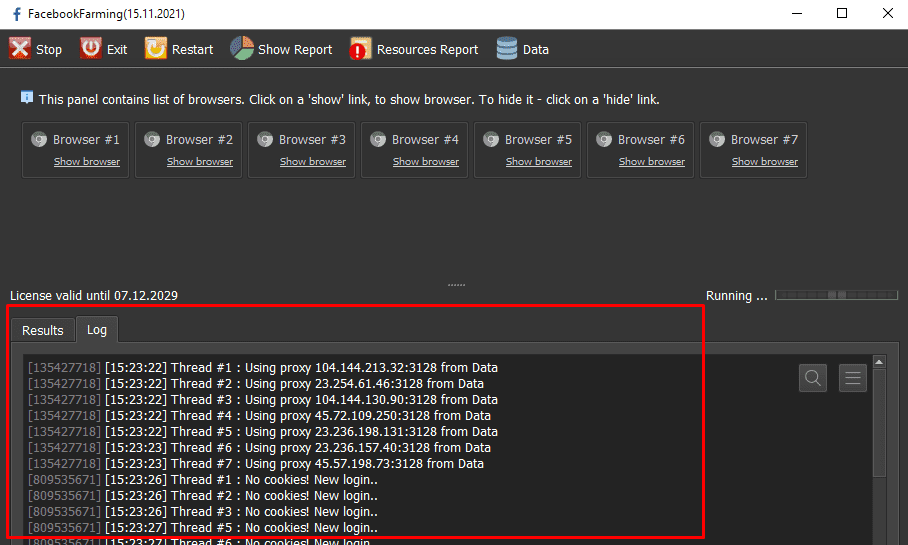Click the Exit toolbar label

(x=117, y=50)
